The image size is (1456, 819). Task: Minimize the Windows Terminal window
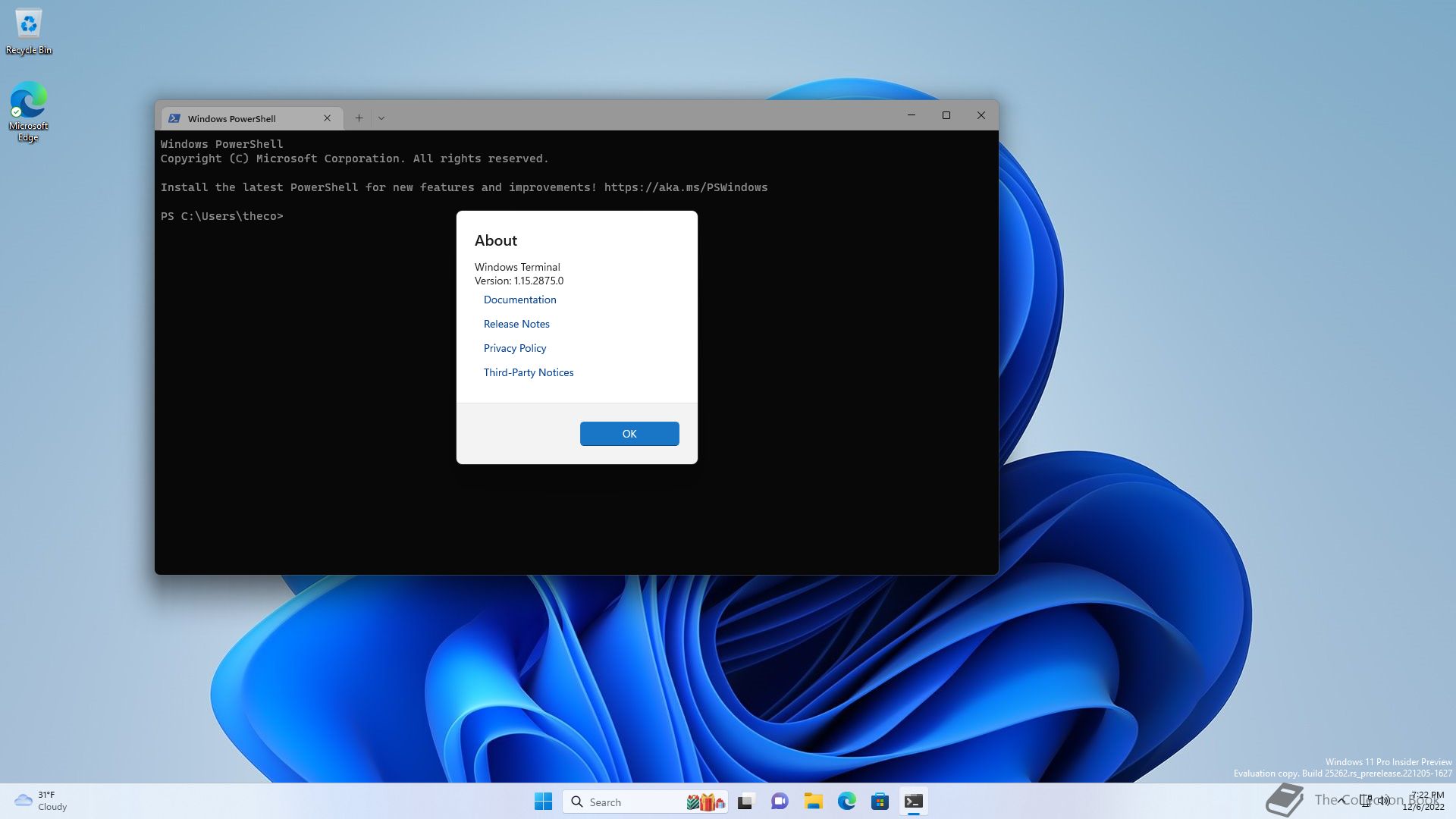912,115
